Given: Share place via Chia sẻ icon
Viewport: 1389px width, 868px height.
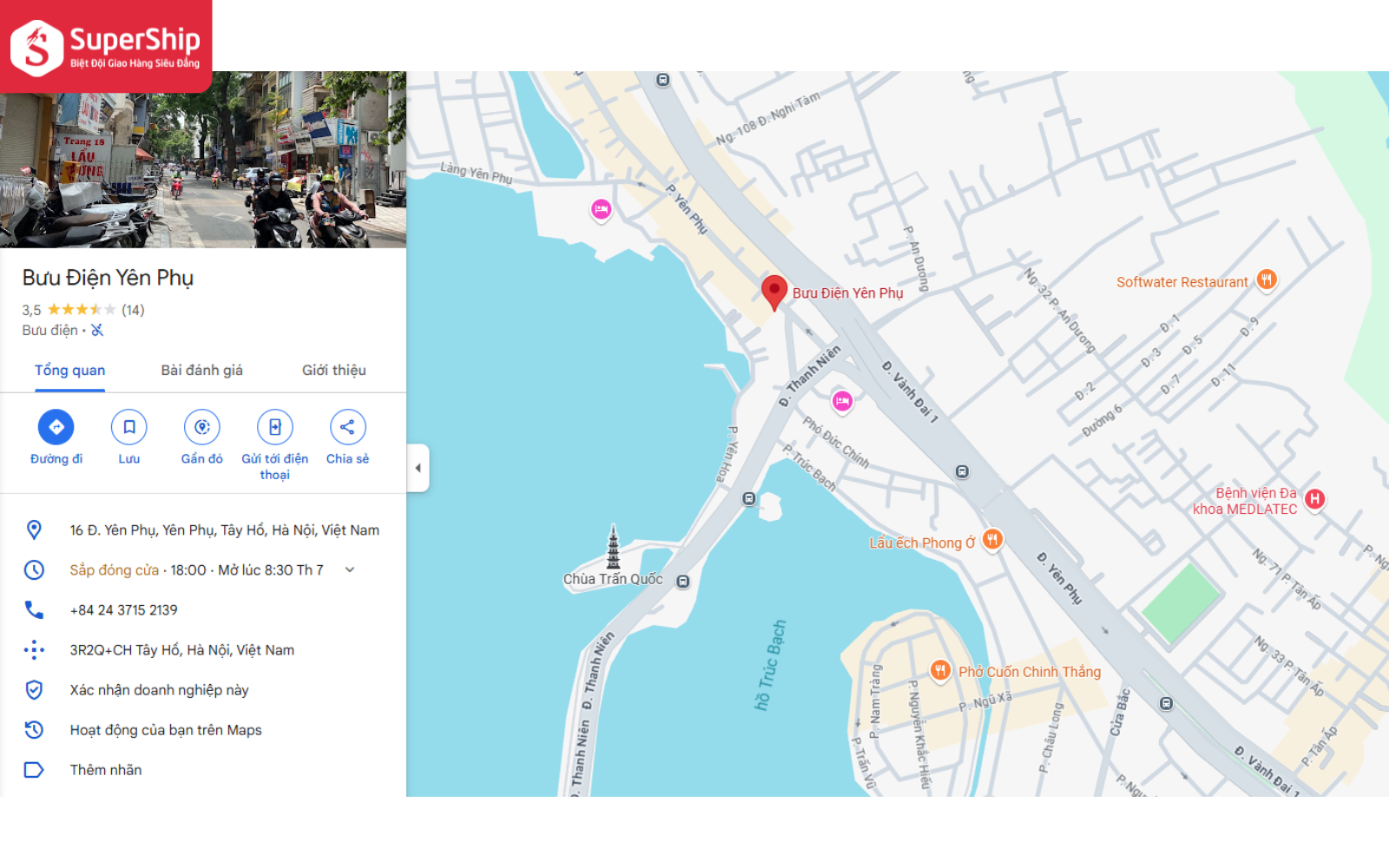Looking at the screenshot, I should [x=348, y=427].
